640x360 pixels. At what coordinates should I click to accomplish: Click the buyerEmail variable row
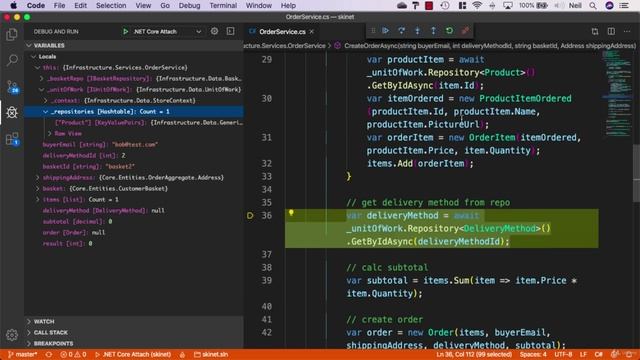134,144
